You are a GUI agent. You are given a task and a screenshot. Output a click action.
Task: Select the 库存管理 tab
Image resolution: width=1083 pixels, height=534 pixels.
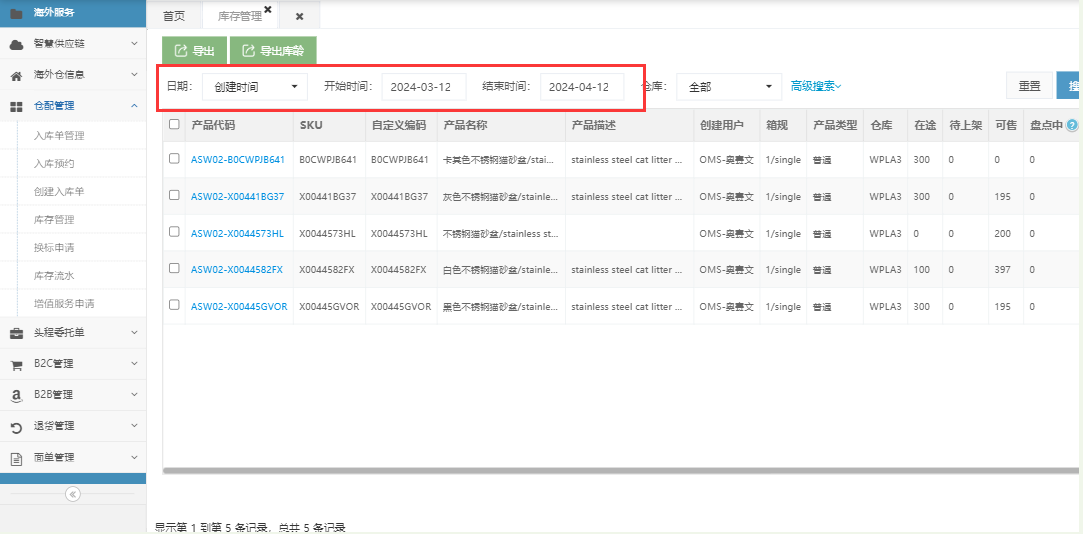(x=240, y=17)
